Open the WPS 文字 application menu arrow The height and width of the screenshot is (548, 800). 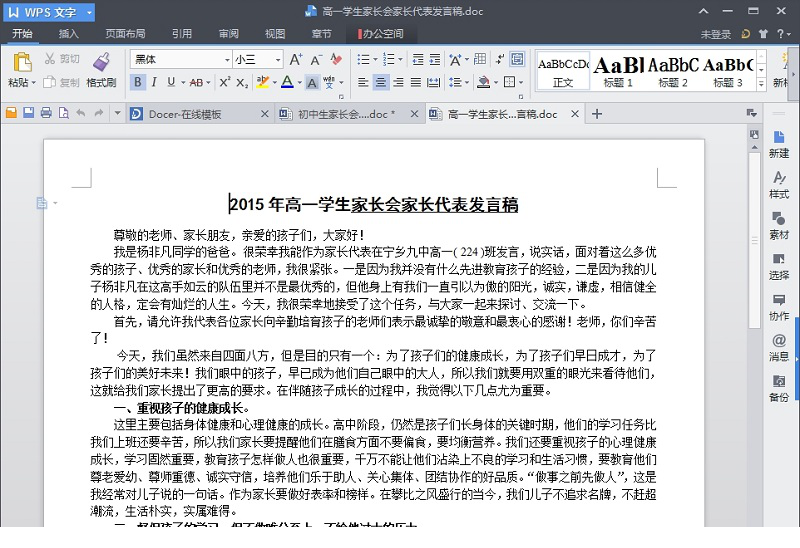(x=89, y=12)
